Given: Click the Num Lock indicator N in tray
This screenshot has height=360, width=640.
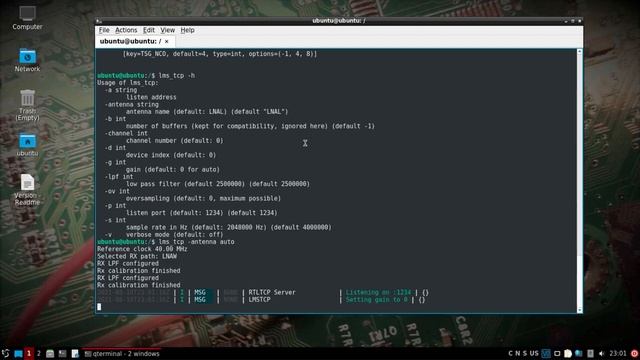Looking at the screenshot, I should (518, 353).
